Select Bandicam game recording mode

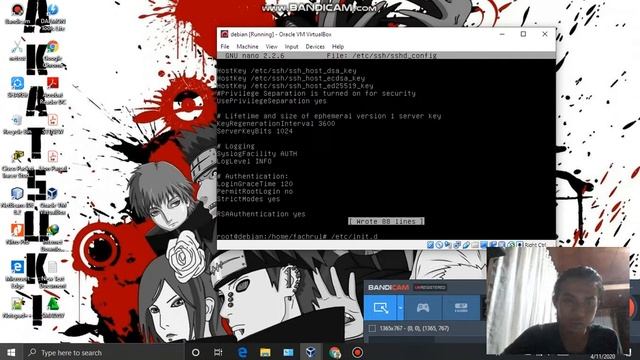423,308
